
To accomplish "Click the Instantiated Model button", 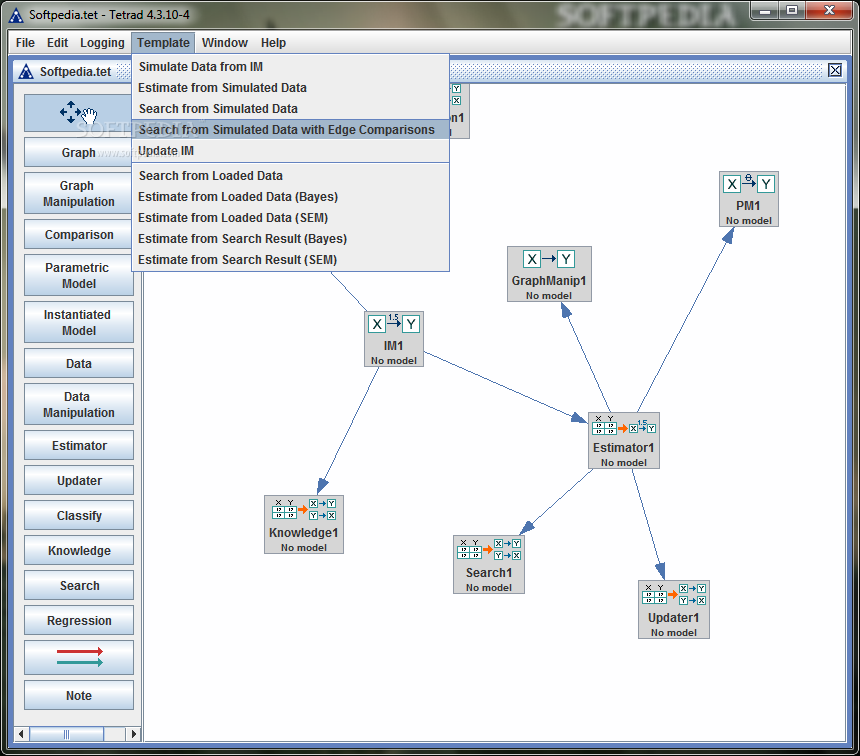I will [x=78, y=323].
